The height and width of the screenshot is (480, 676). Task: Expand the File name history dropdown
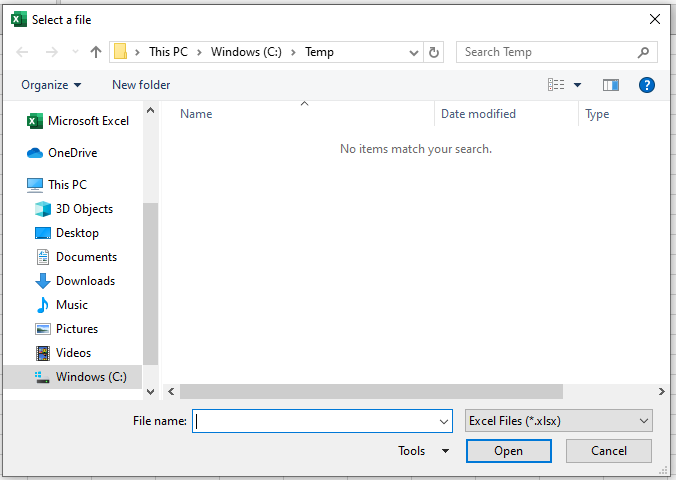tap(444, 421)
